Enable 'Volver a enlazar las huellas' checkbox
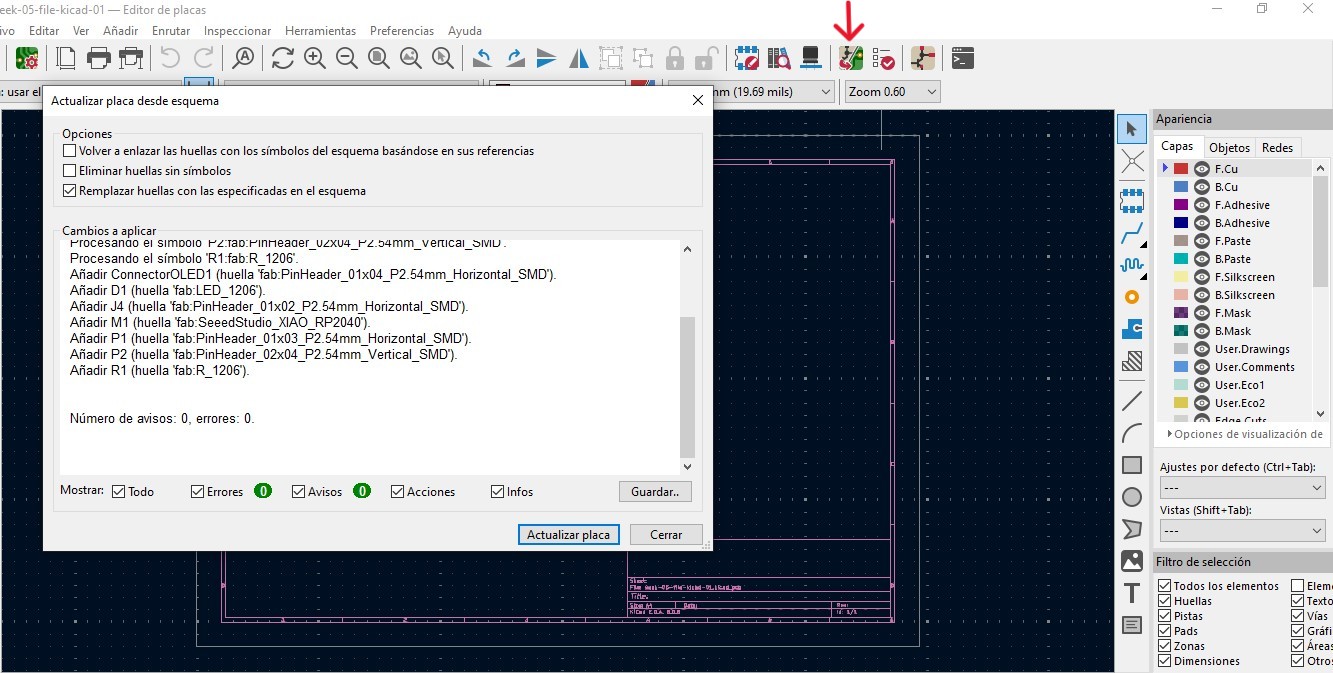Image resolution: width=1333 pixels, height=673 pixels. point(69,151)
